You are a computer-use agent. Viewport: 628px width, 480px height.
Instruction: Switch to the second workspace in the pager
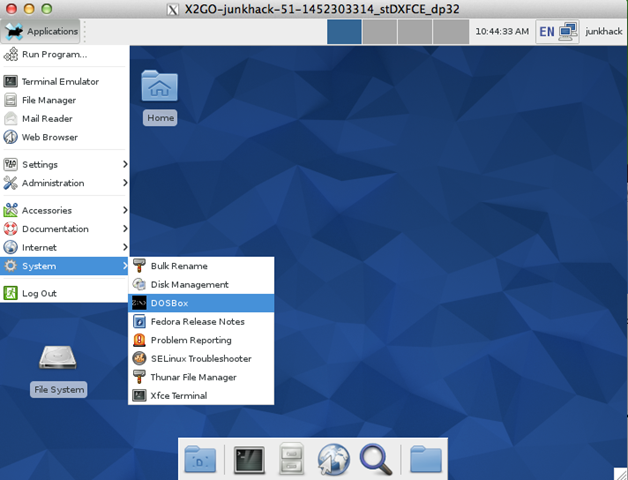point(379,31)
